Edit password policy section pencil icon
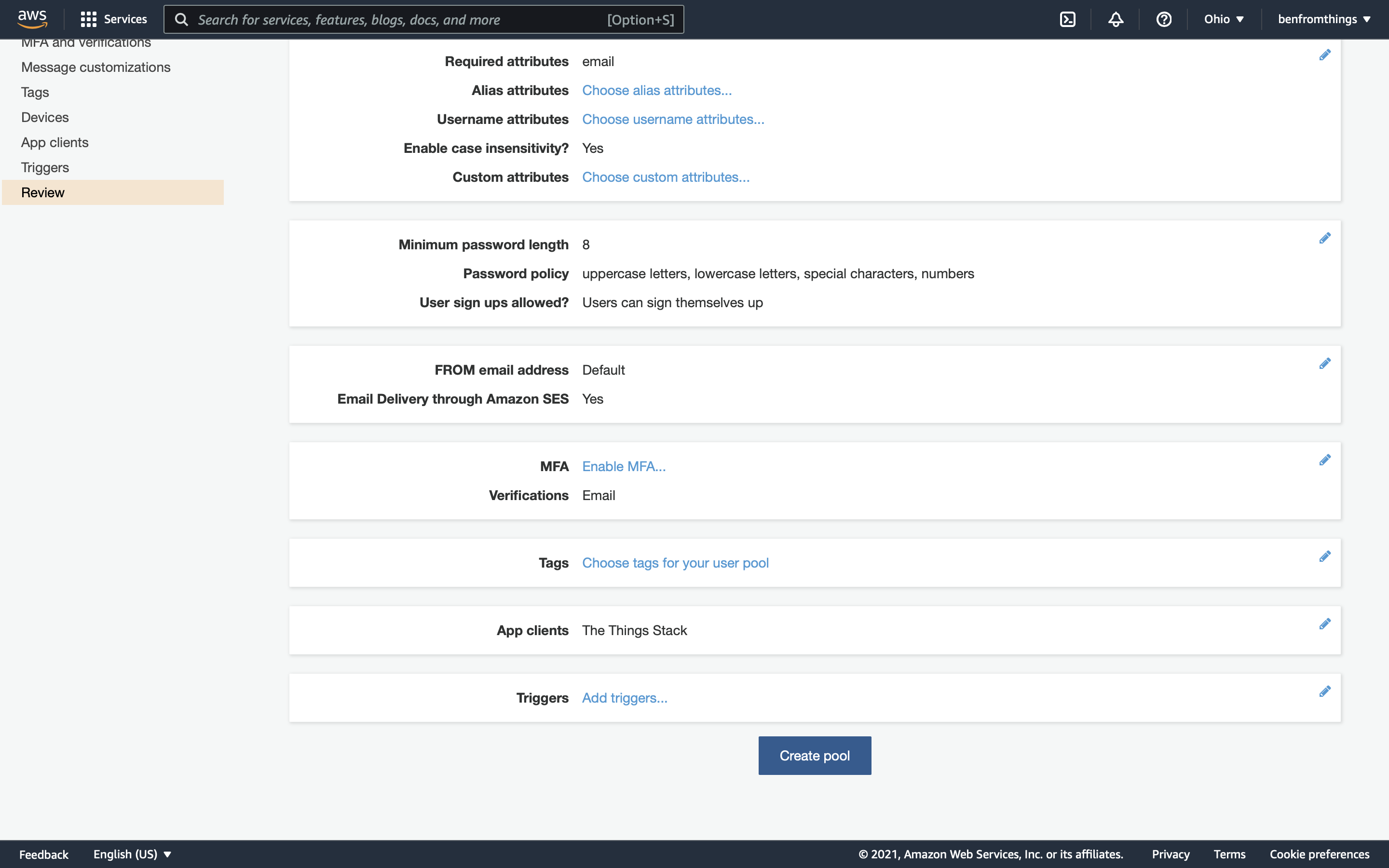The width and height of the screenshot is (1389, 868). [x=1325, y=238]
